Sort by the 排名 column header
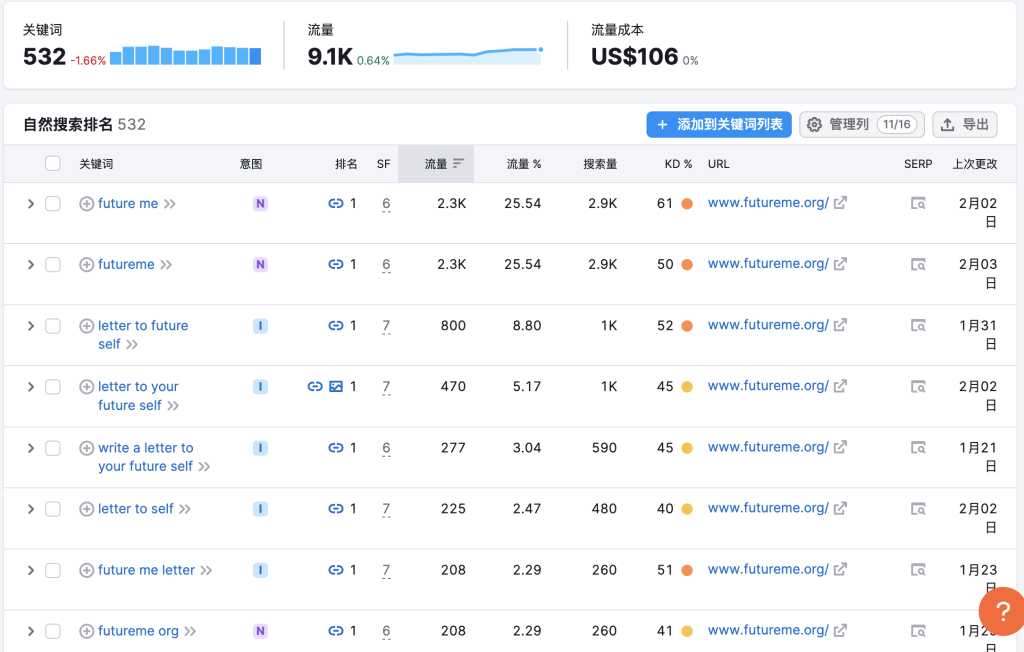 pyautogui.click(x=346, y=164)
